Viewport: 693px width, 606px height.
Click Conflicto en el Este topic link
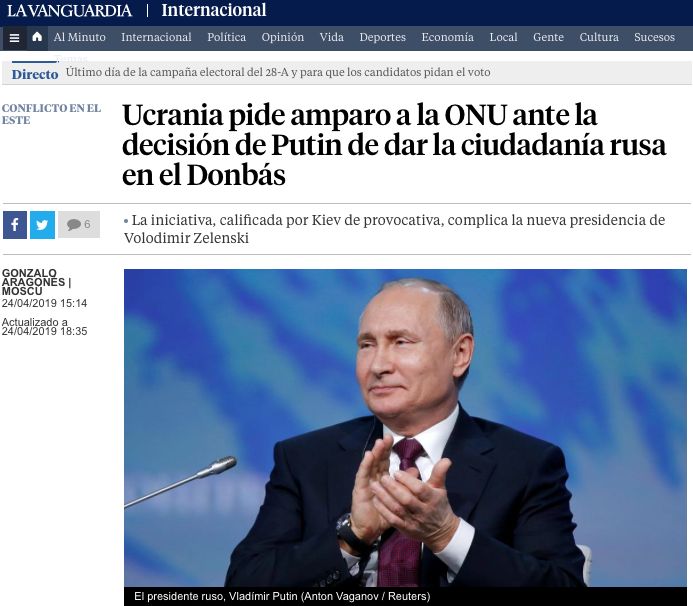[51, 114]
